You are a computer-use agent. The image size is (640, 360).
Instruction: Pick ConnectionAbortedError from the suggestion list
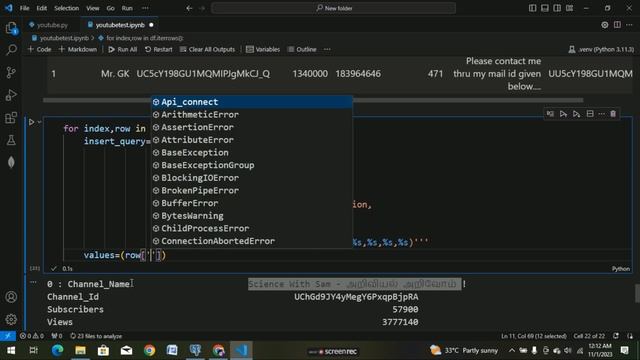coord(252,241)
